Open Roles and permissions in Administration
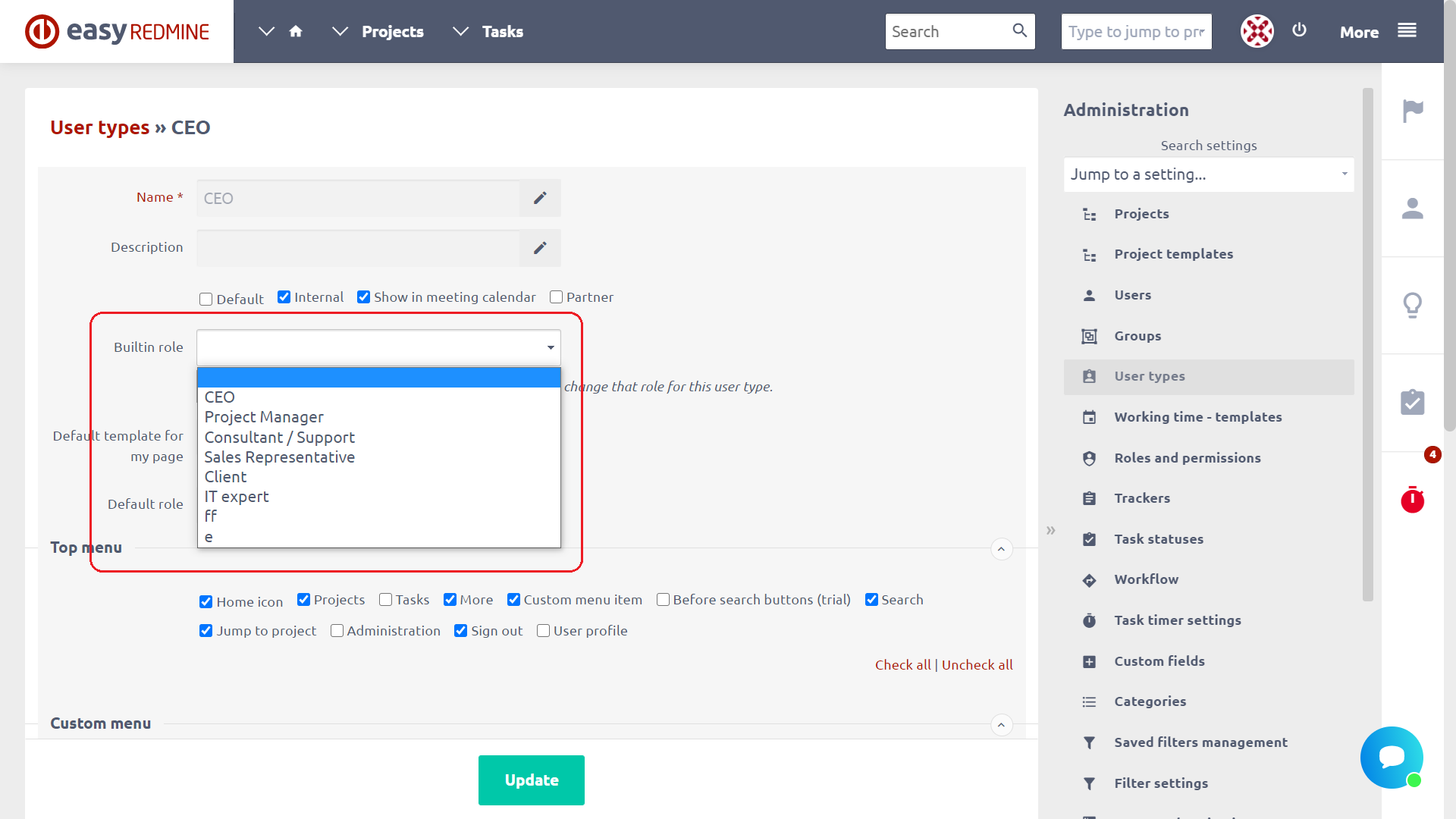Viewport: 1456px width, 819px height. click(1187, 458)
